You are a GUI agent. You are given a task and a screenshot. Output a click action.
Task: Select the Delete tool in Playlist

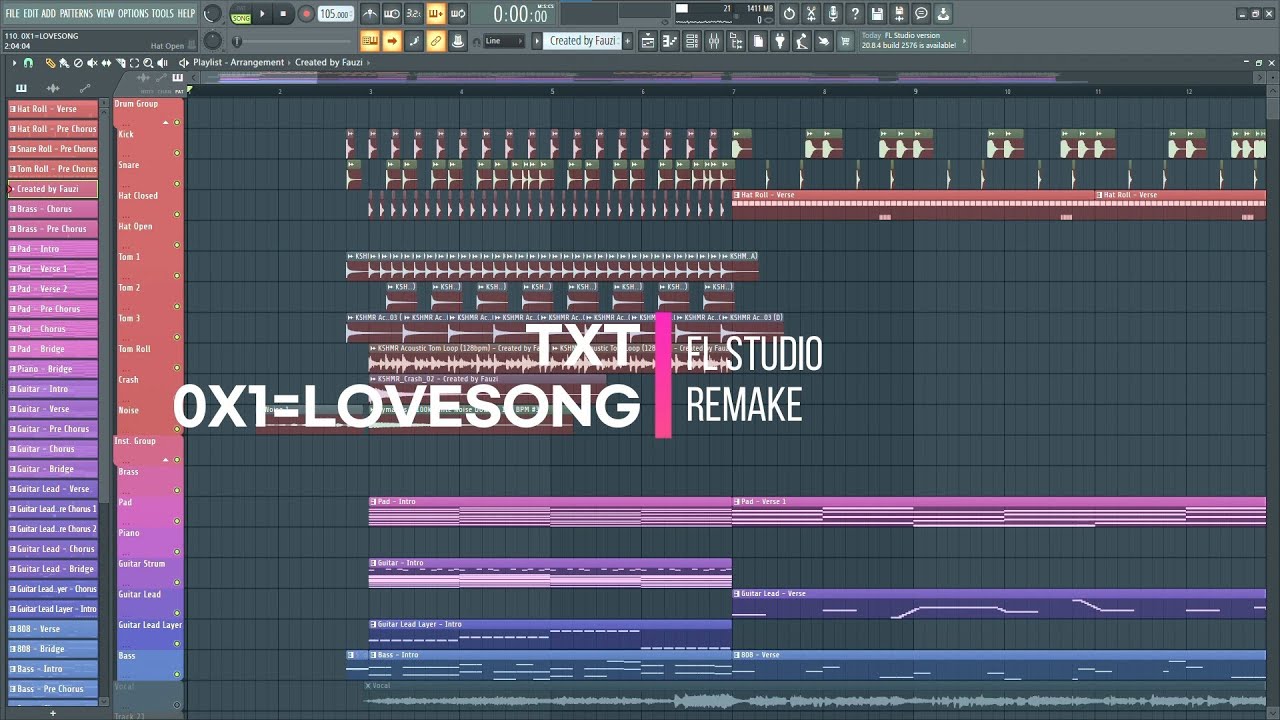pos(78,63)
